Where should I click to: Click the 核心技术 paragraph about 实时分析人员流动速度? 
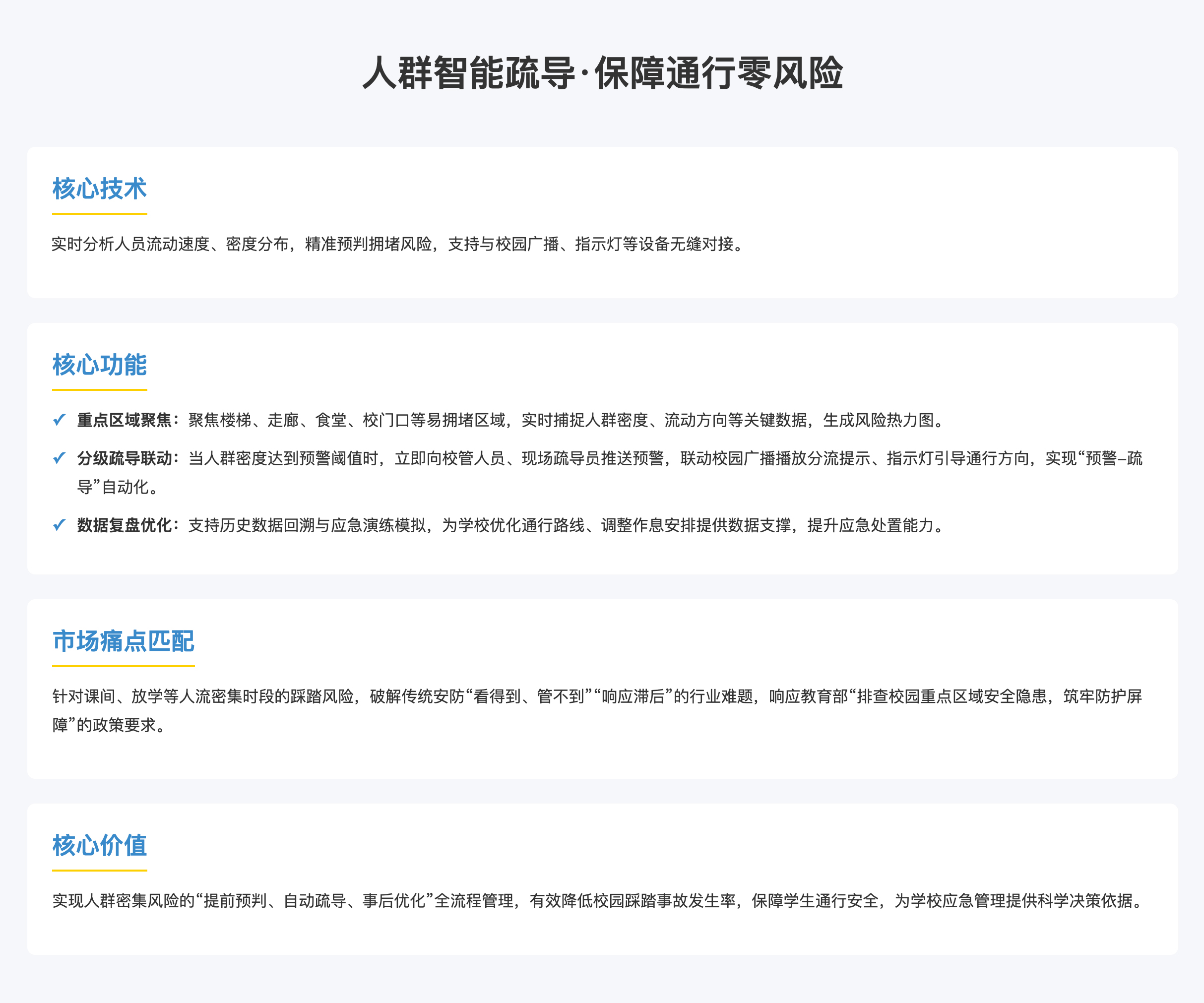pos(398,244)
